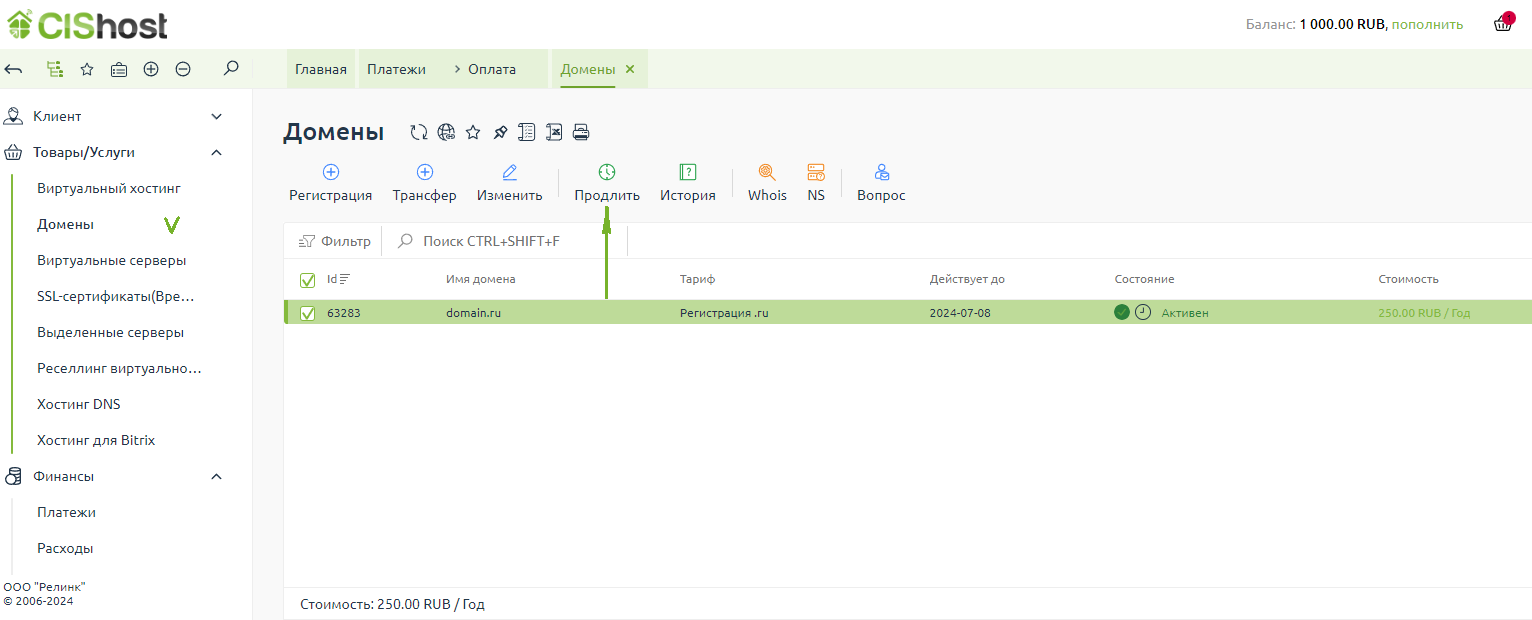Switch to the Платежи tab
The height and width of the screenshot is (620, 1532).
(396, 69)
